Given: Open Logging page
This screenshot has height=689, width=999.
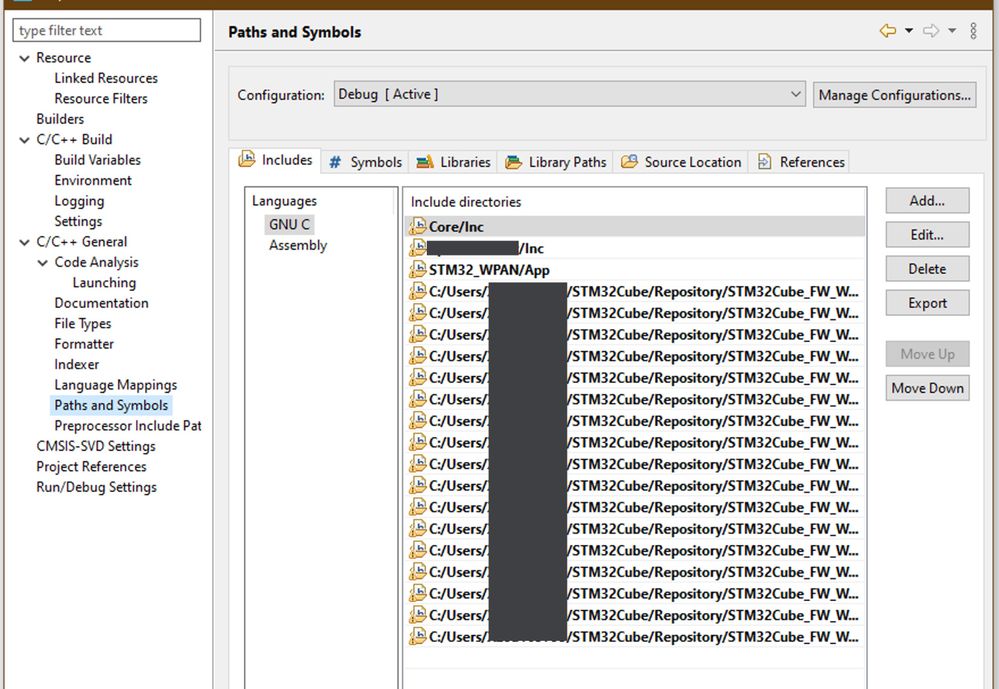Looking at the screenshot, I should 79,201.
